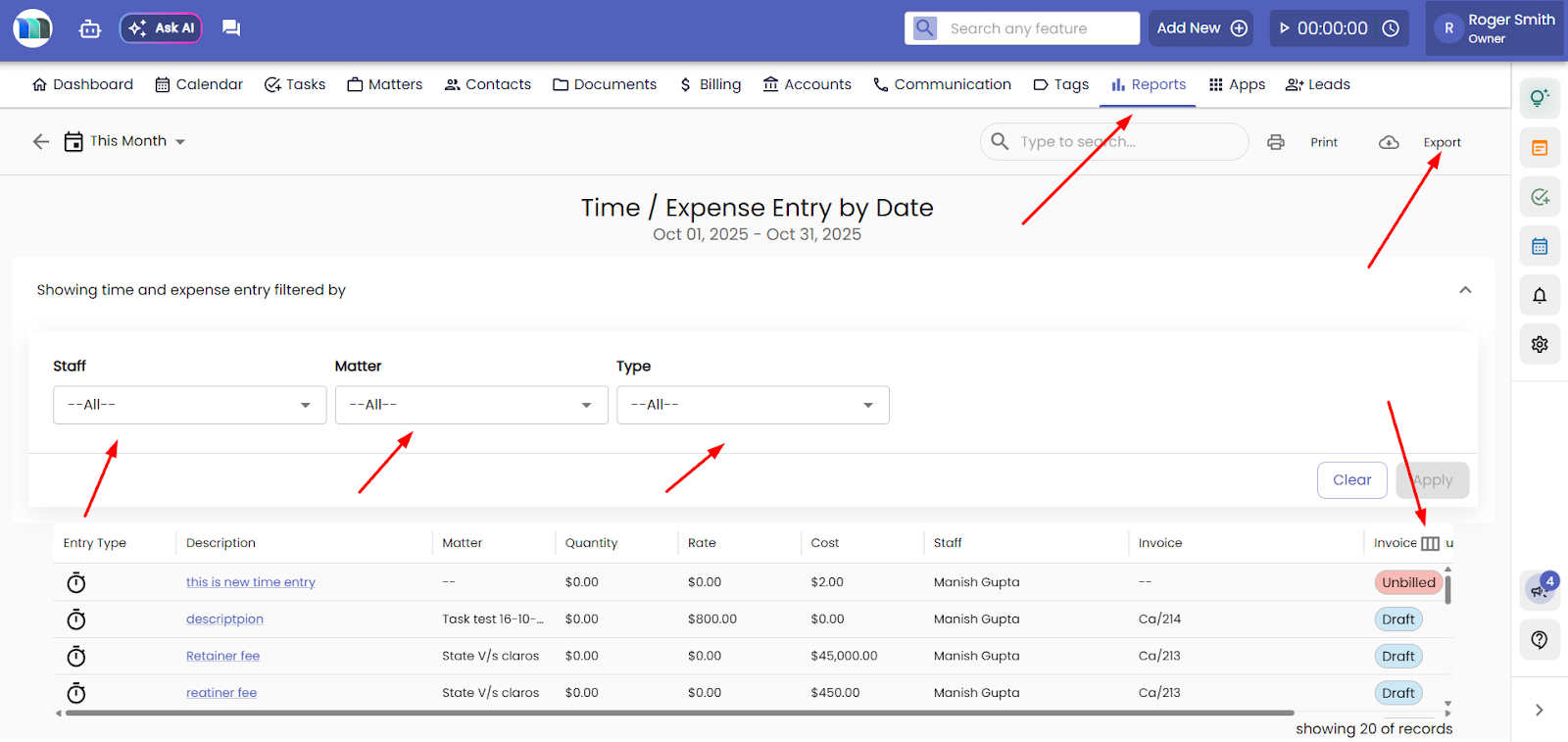Switch to the Matters tab
The image size is (1568, 742).
[x=385, y=84]
